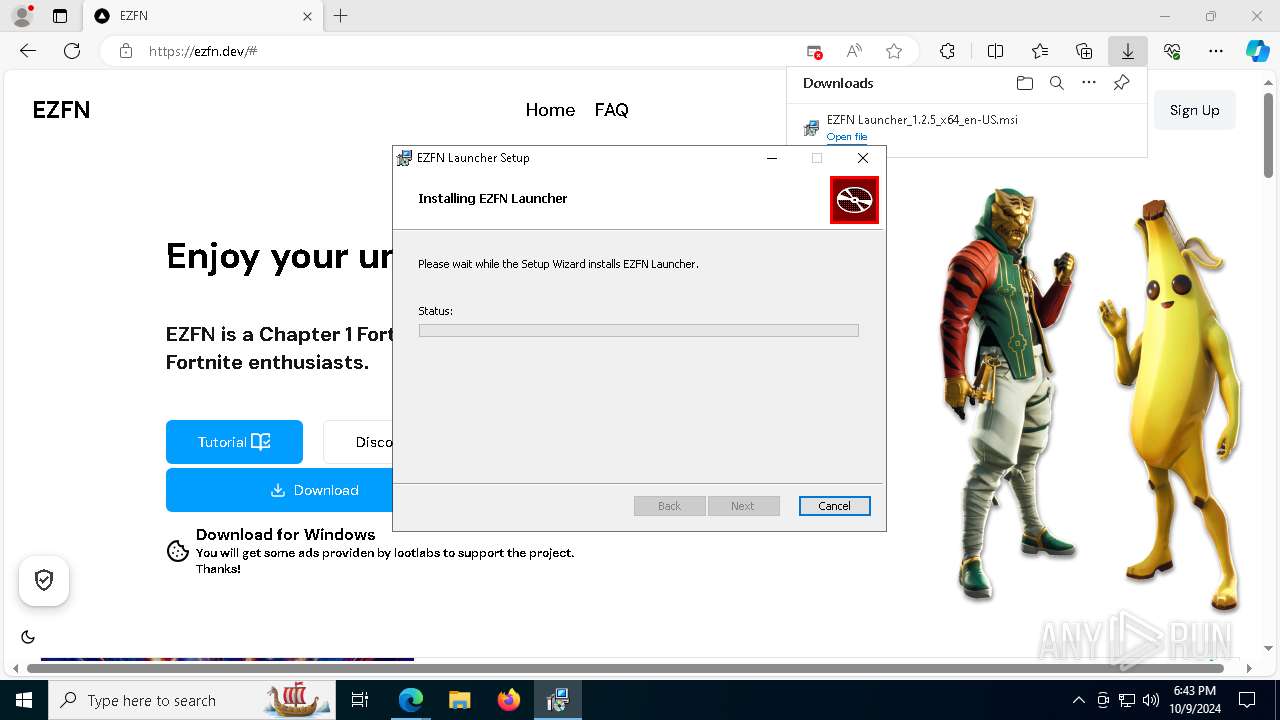Image resolution: width=1280 pixels, height=720 pixels.
Task: Cancel the EZFN Launcher installation
Action: tap(834, 506)
